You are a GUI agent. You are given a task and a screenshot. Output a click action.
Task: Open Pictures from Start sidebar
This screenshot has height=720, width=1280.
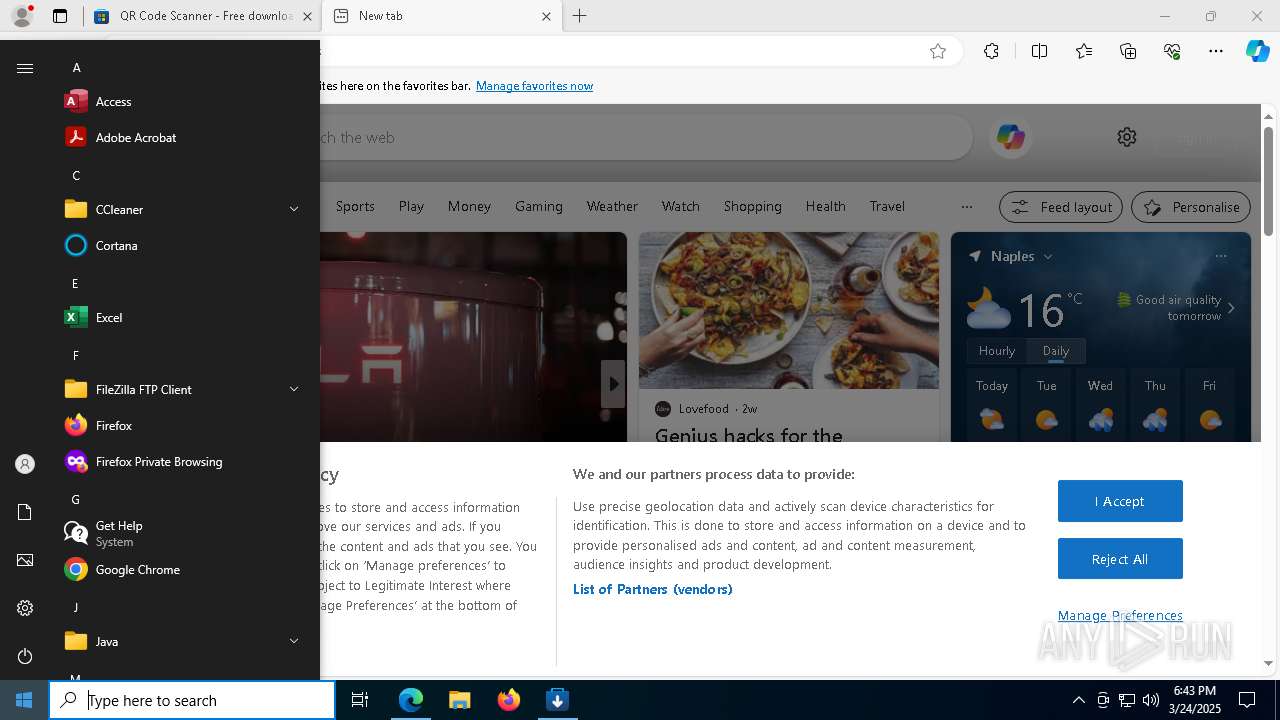[25, 560]
